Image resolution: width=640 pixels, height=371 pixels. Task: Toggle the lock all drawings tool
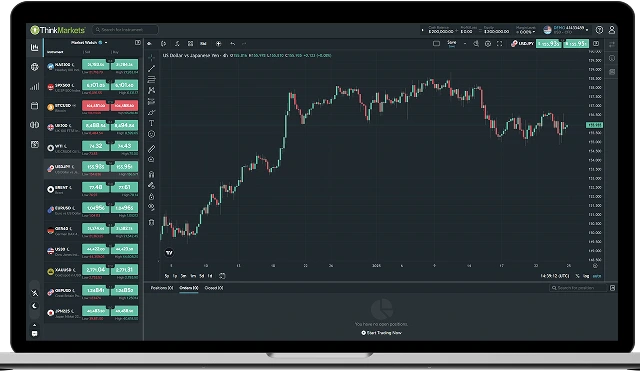pyautogui.click(x=151, y=196)
